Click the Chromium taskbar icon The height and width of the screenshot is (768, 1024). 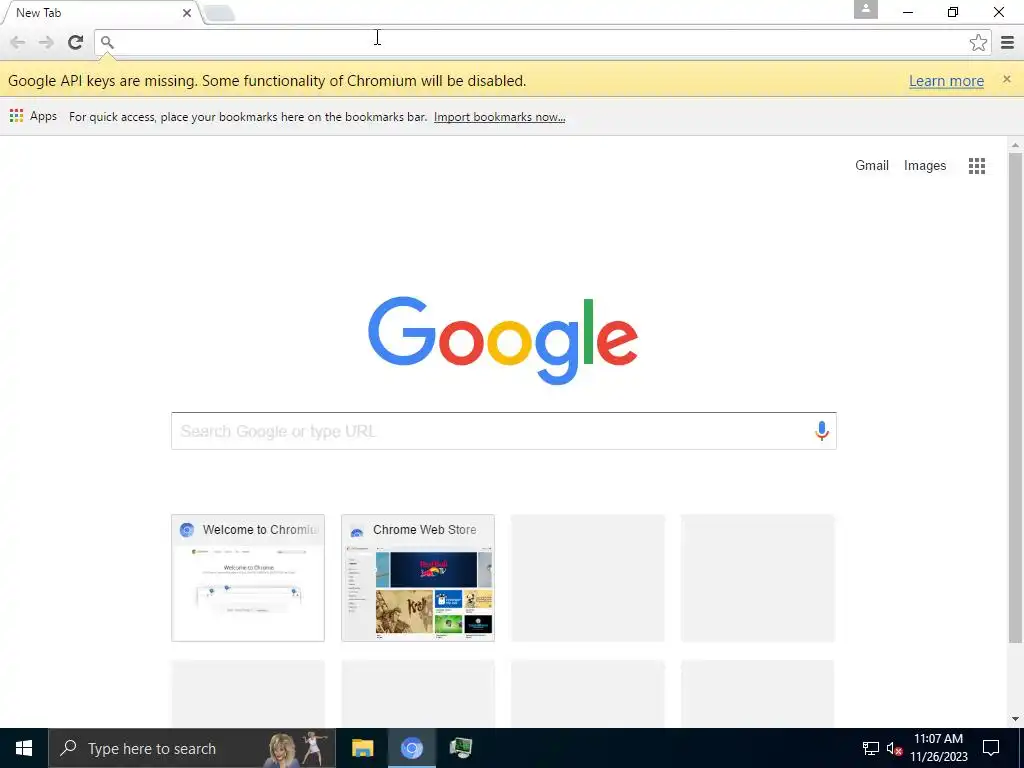click(411, 748)
